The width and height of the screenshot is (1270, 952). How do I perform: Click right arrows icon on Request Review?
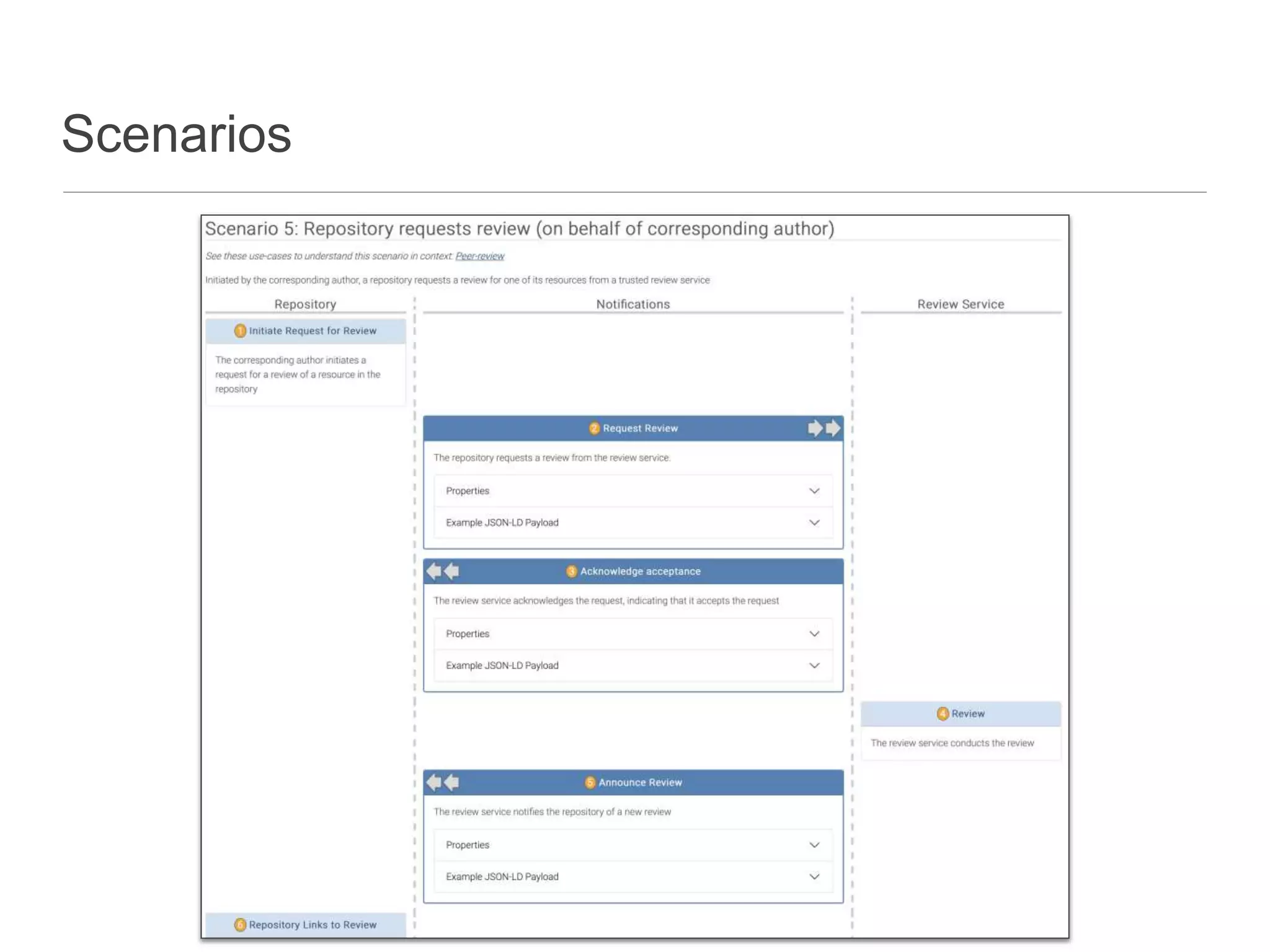click(824, 428)
